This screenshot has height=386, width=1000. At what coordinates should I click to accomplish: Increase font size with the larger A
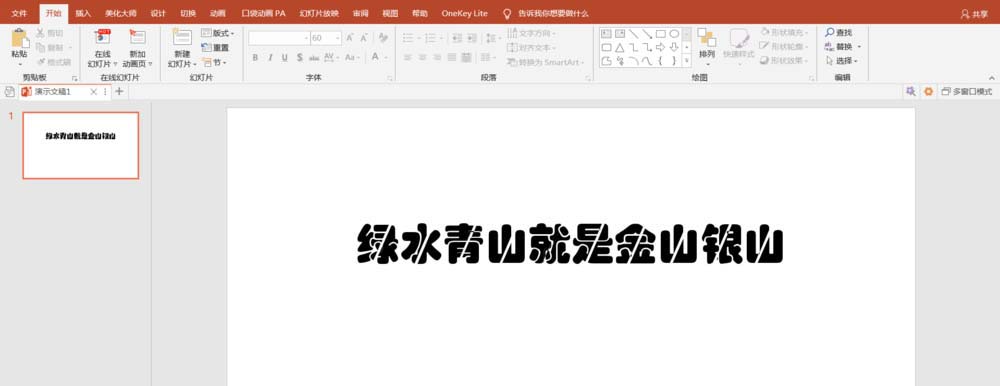pyautogui.click(x=349, y=38)
